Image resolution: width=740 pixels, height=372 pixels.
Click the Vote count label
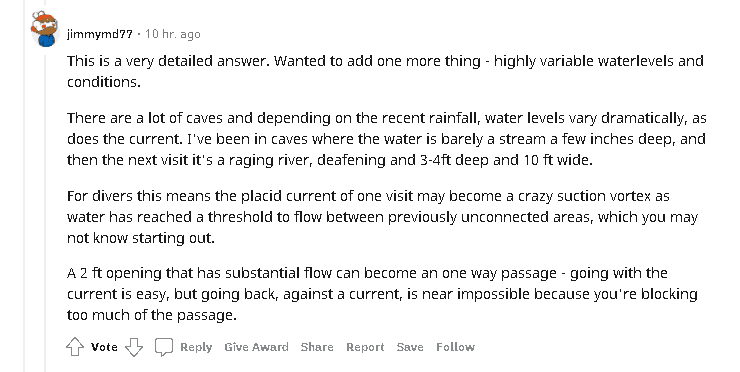(x=104, y=347)
